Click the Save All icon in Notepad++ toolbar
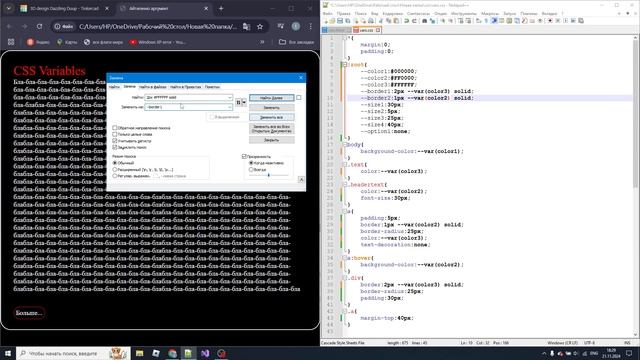The image size is (640, 360). click(347, 20)
